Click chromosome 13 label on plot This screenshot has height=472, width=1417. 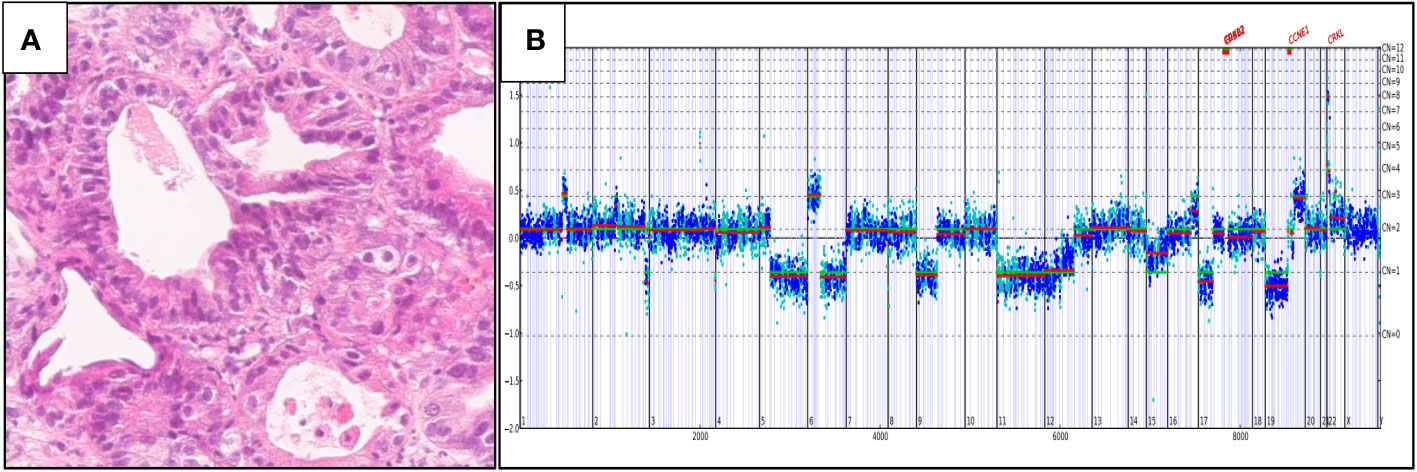1097,422
